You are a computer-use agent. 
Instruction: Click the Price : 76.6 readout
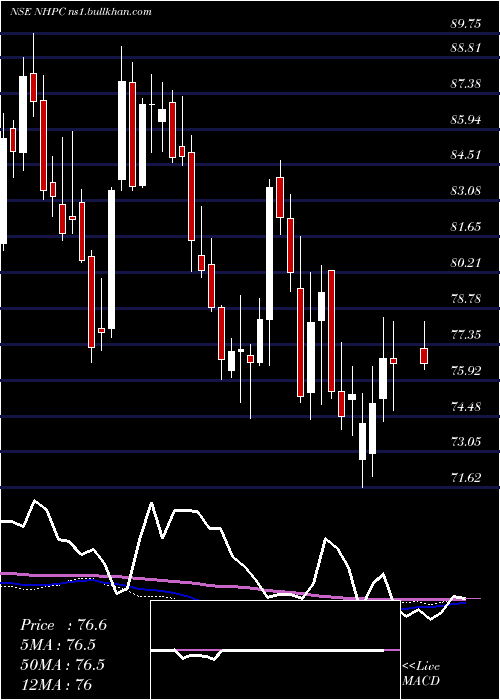pyautogui.click(x=63, y=625)
